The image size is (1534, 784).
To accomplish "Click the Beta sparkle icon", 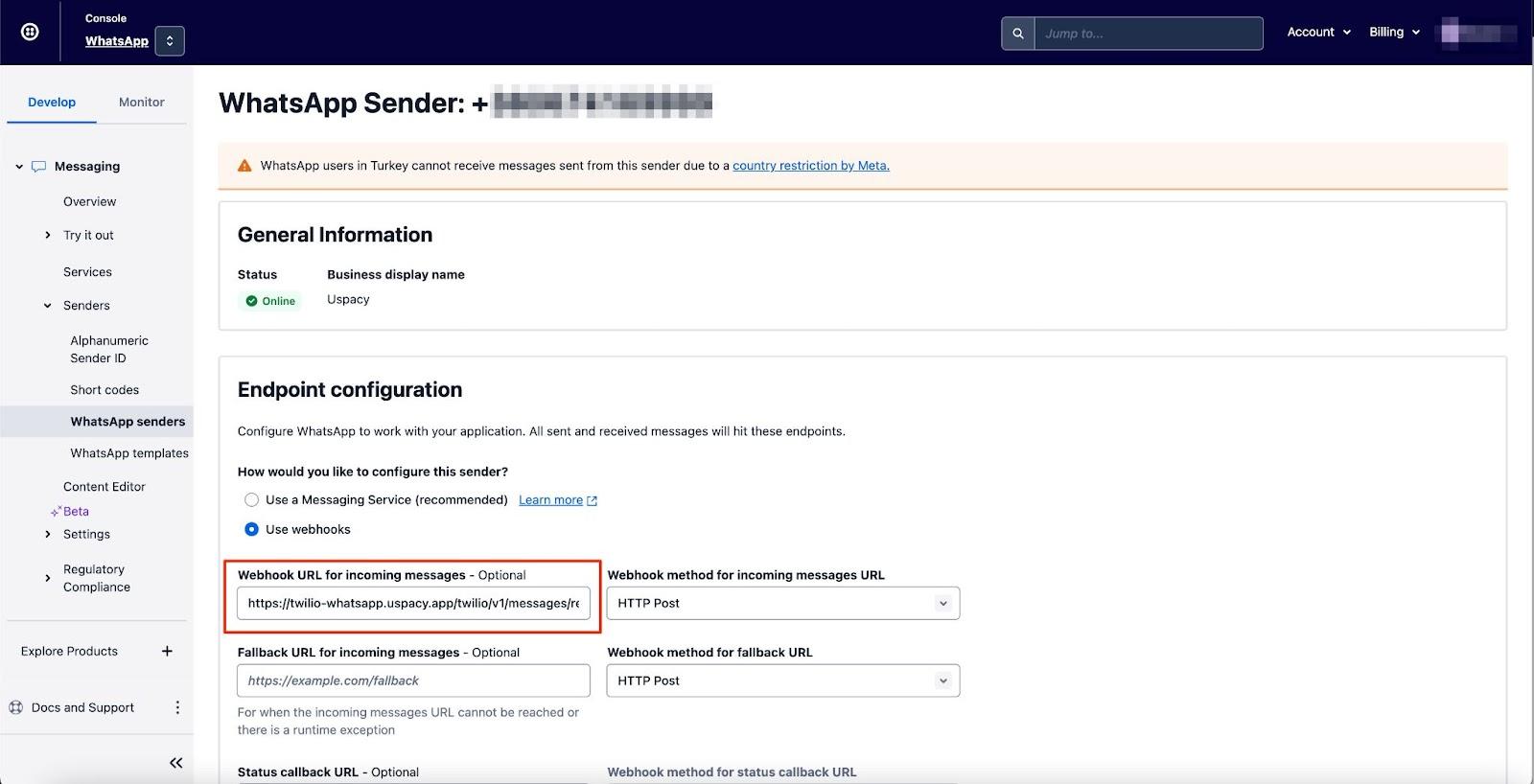I will (56, 512).
